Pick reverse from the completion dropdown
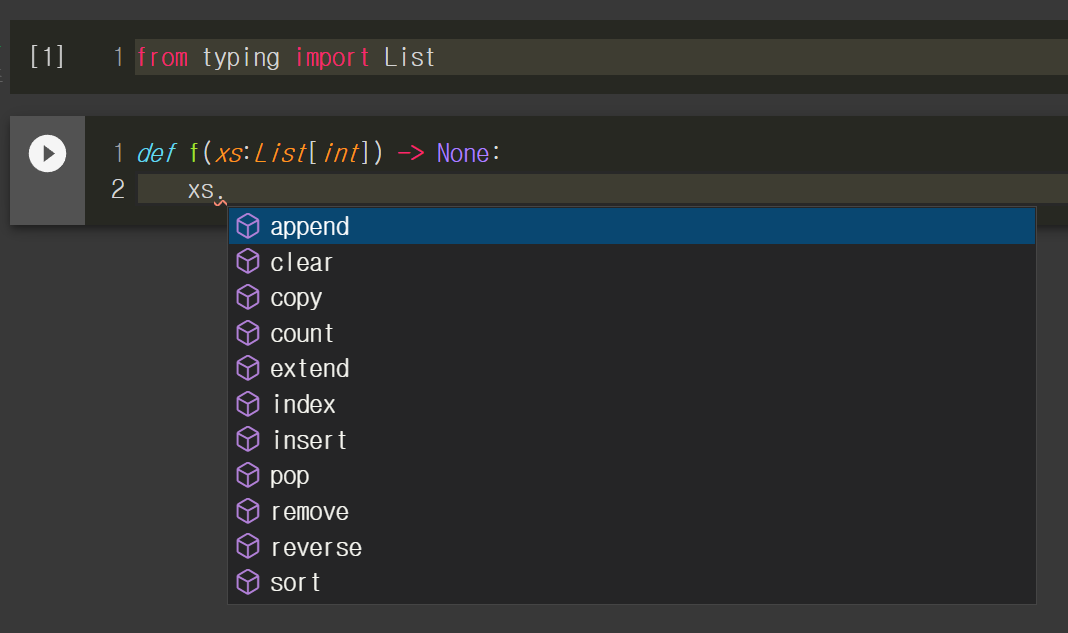The image size is (1068, 633). pos(316,547)
